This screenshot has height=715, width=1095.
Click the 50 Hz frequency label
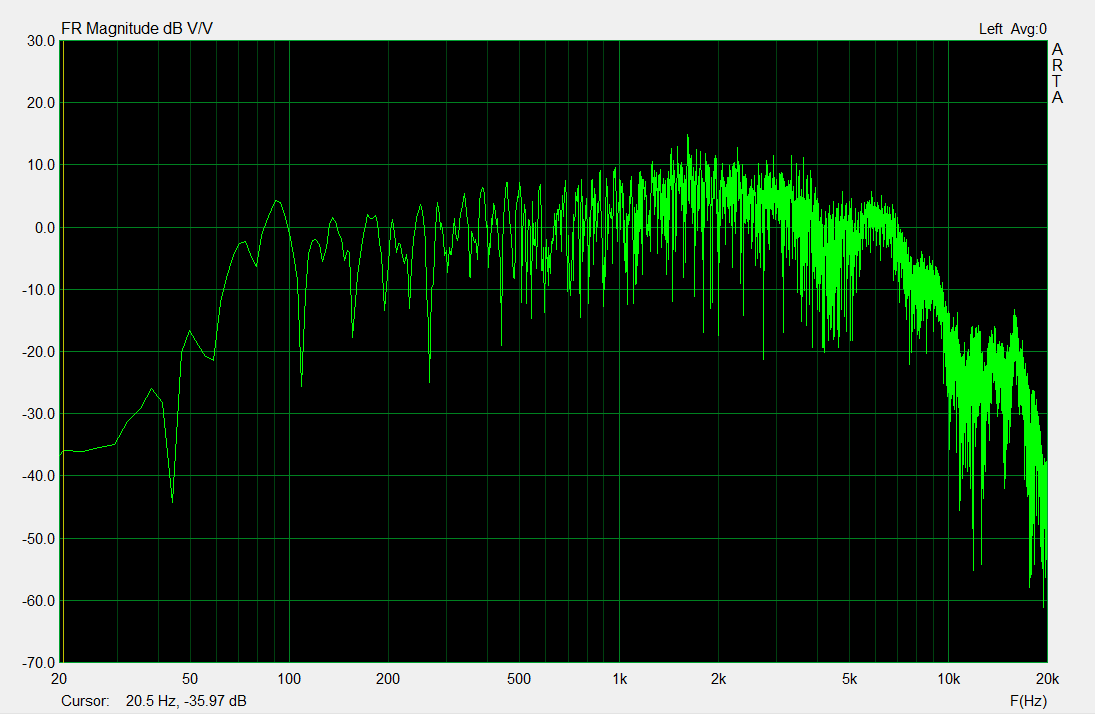190,679
